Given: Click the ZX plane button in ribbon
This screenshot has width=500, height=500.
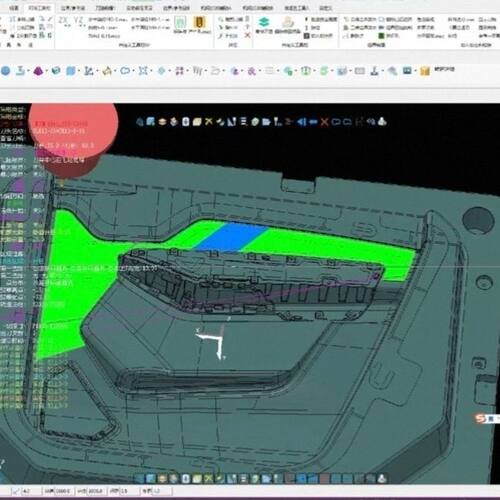Looking at the screenshot, I should (63, 22).
